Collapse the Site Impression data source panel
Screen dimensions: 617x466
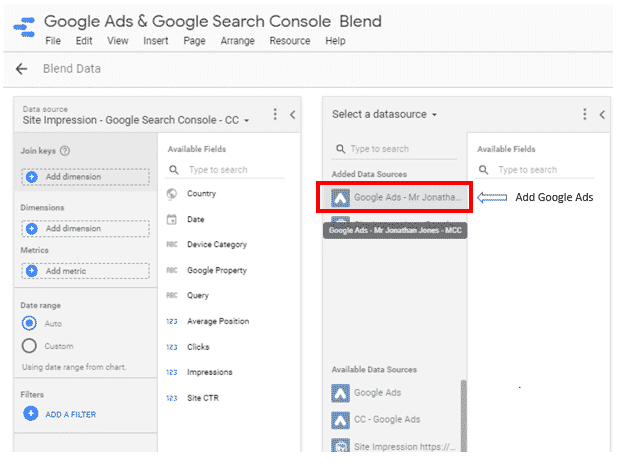click(292, 115)
